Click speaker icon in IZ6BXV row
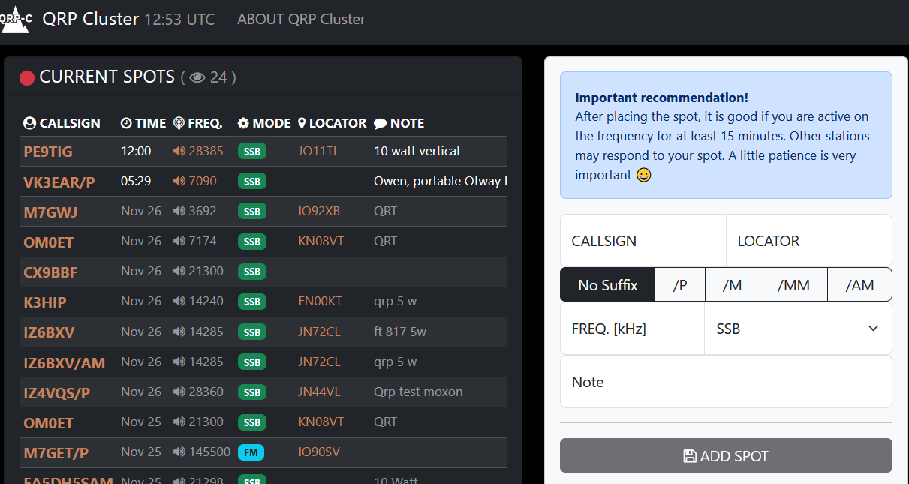Screen dimensions: 909x484 [179, 332]
